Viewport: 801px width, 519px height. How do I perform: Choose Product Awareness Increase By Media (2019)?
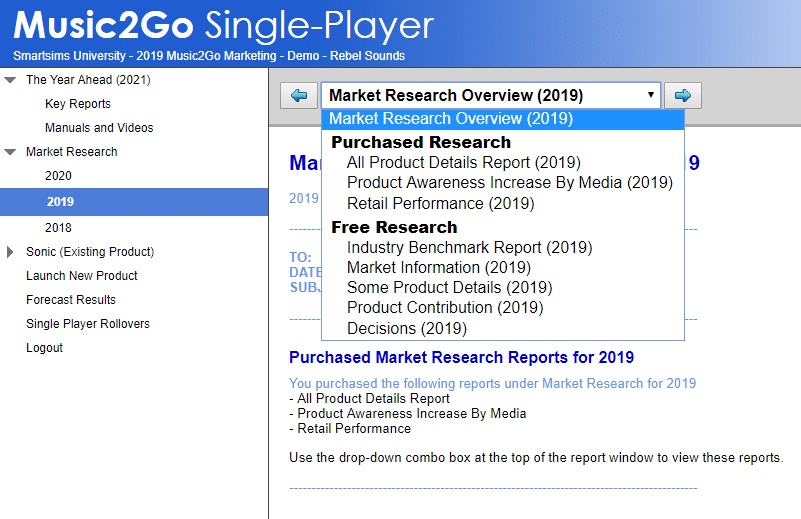(x=509, y=182)
